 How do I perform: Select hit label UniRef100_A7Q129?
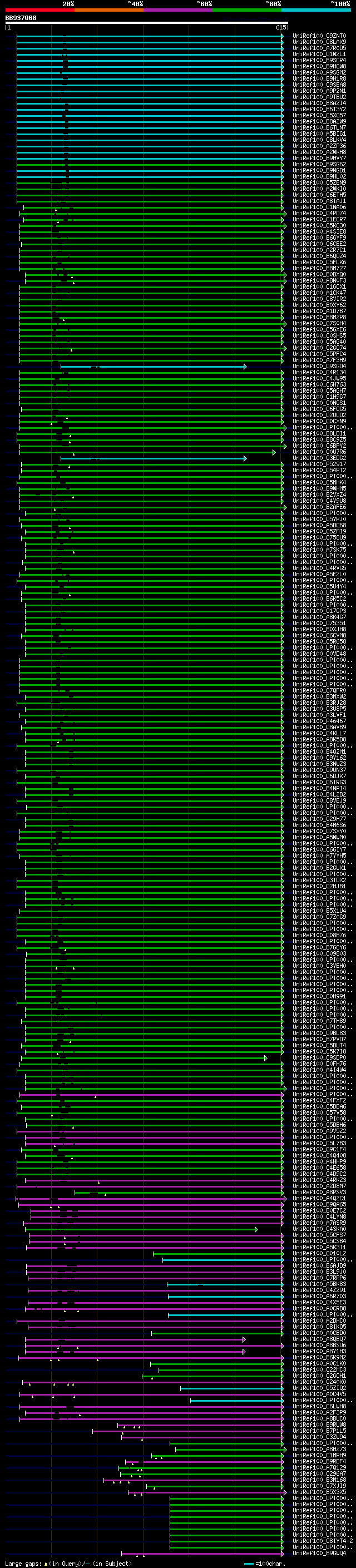pyautogui.click(x=319, y=1467)
